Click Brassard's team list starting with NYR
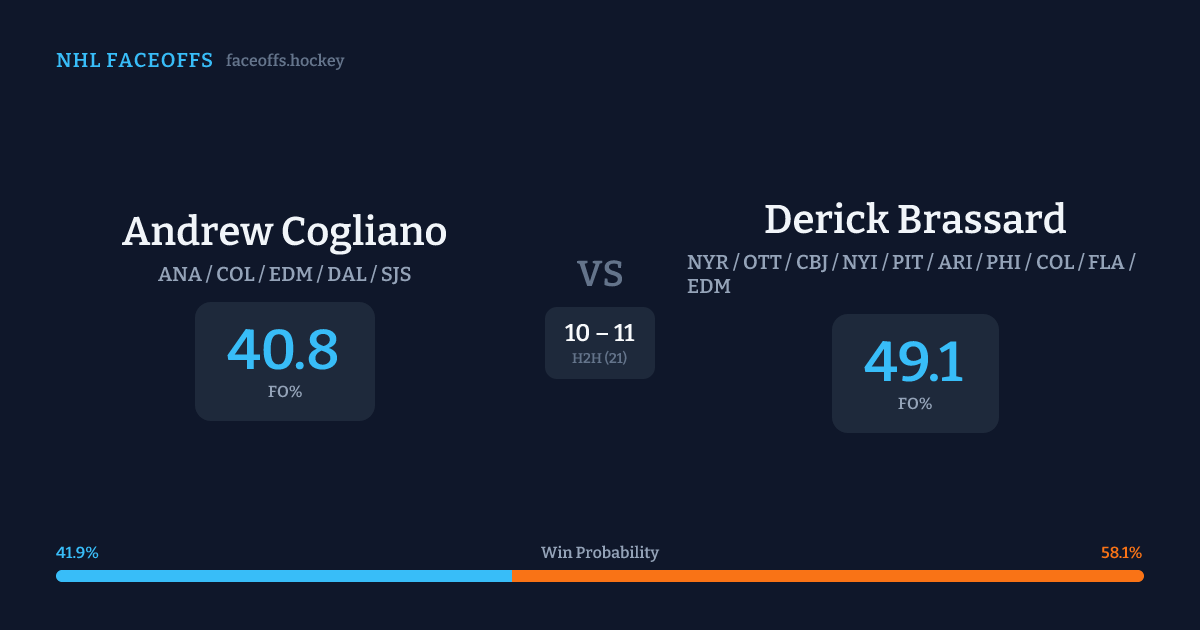The image size is (1200, 630). click(910, 263)
